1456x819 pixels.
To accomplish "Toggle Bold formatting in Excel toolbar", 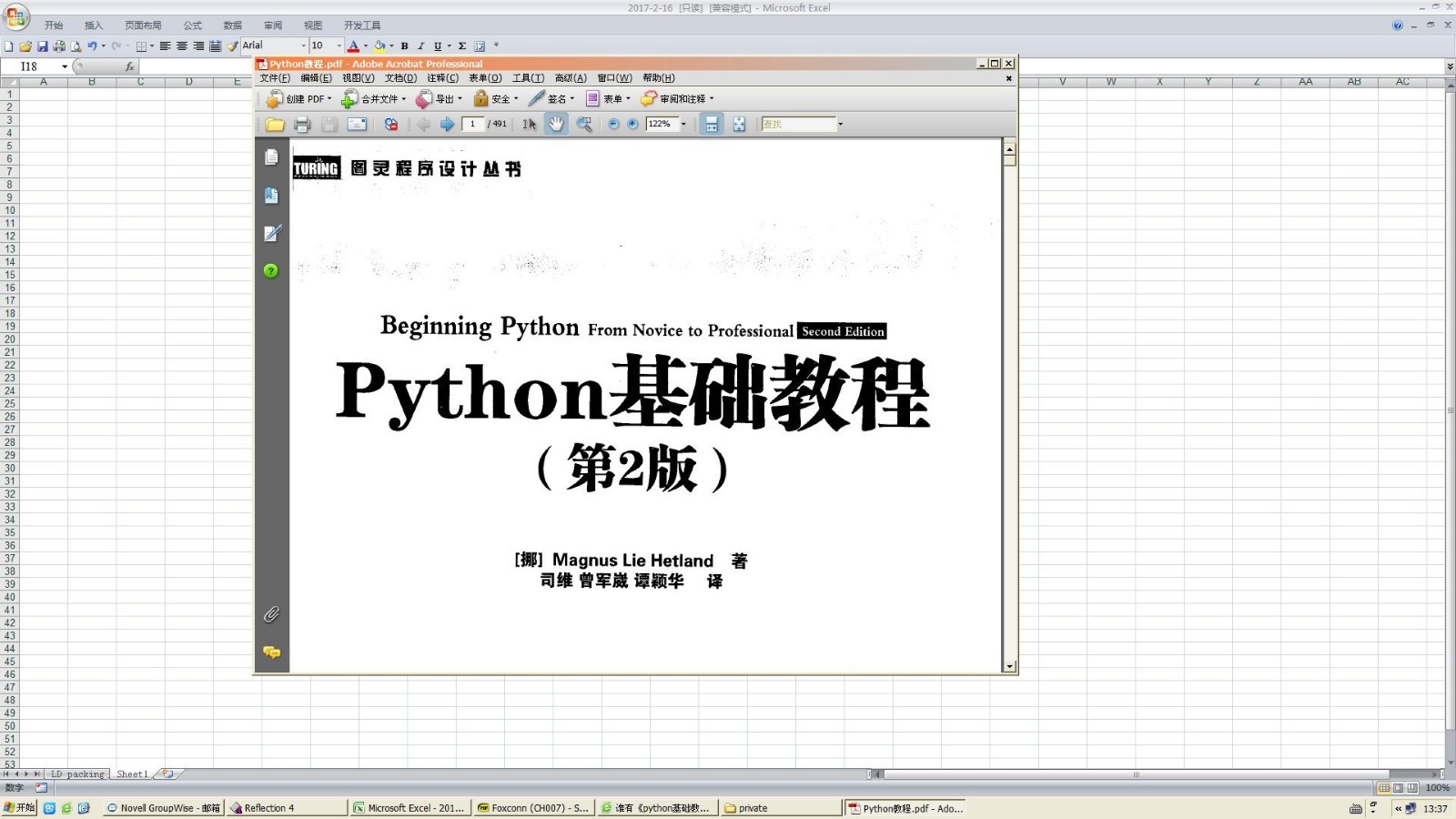I will (x=404, y=45).
